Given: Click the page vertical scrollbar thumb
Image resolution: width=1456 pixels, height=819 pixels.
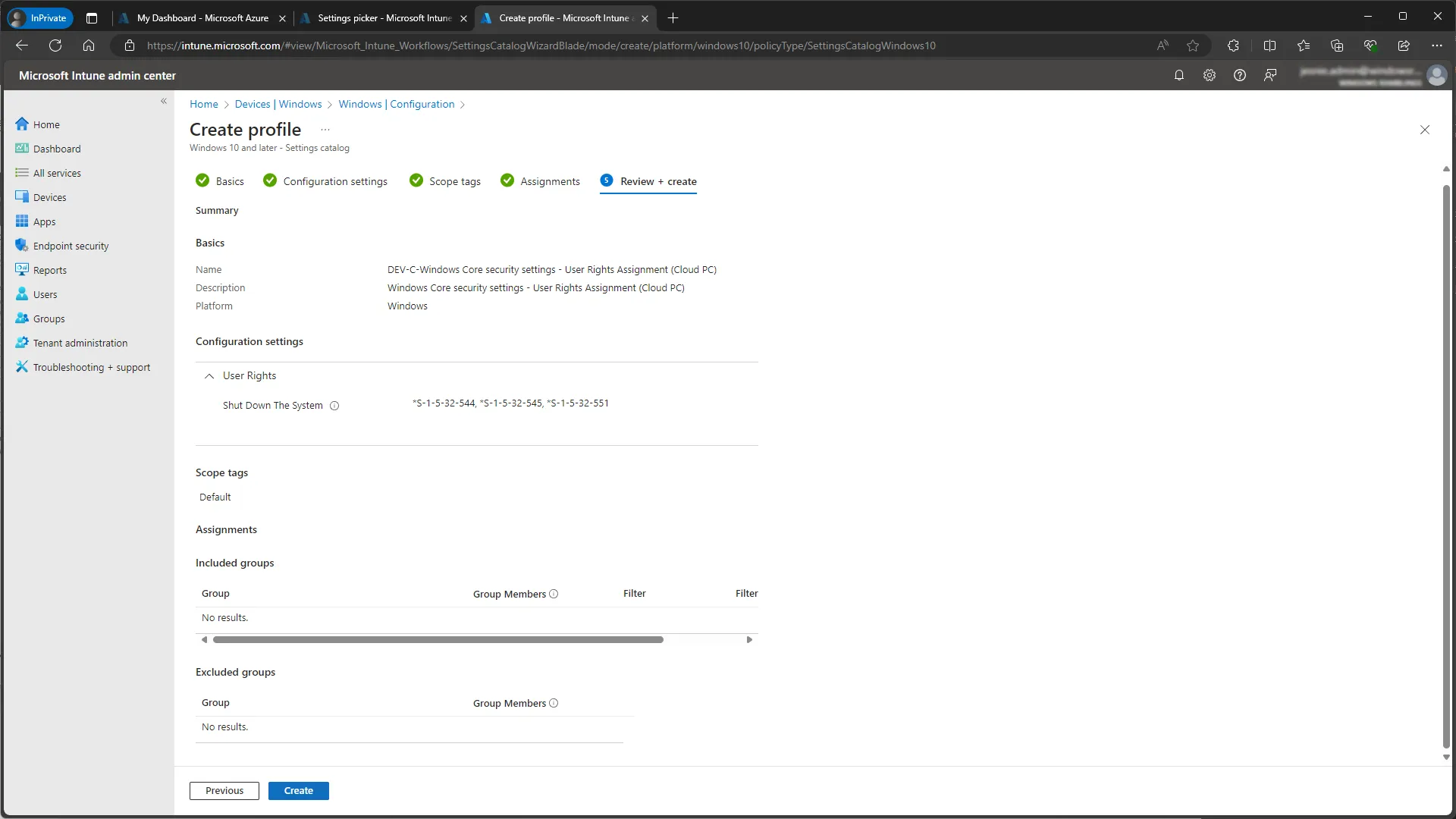Looking at the screenshot, I should (x=1446, y=466).
